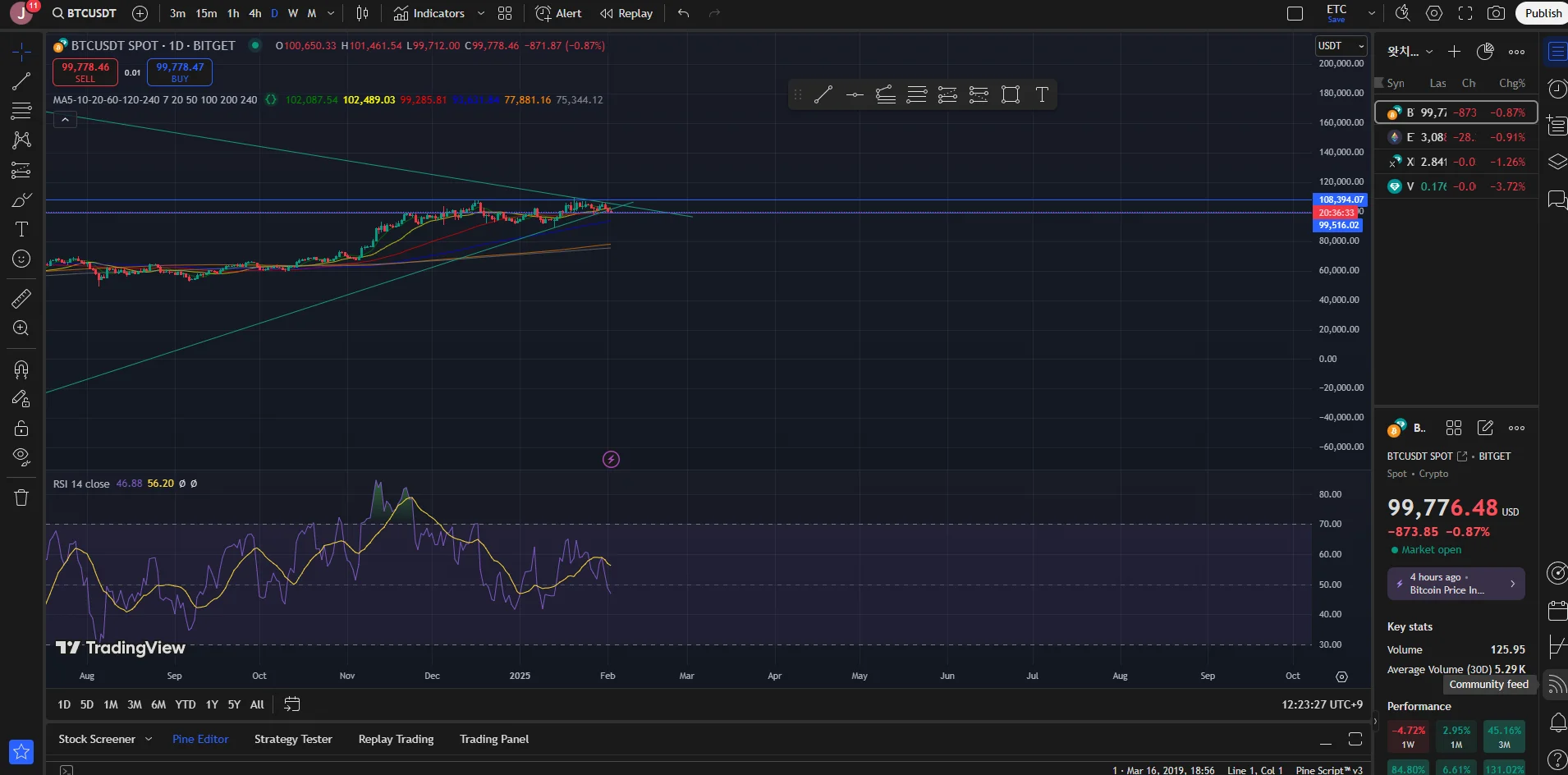Image resolution: width=1568 pixels, height=775 pixels.
Task: Open the help center question mark
Action: [1557, 759]
